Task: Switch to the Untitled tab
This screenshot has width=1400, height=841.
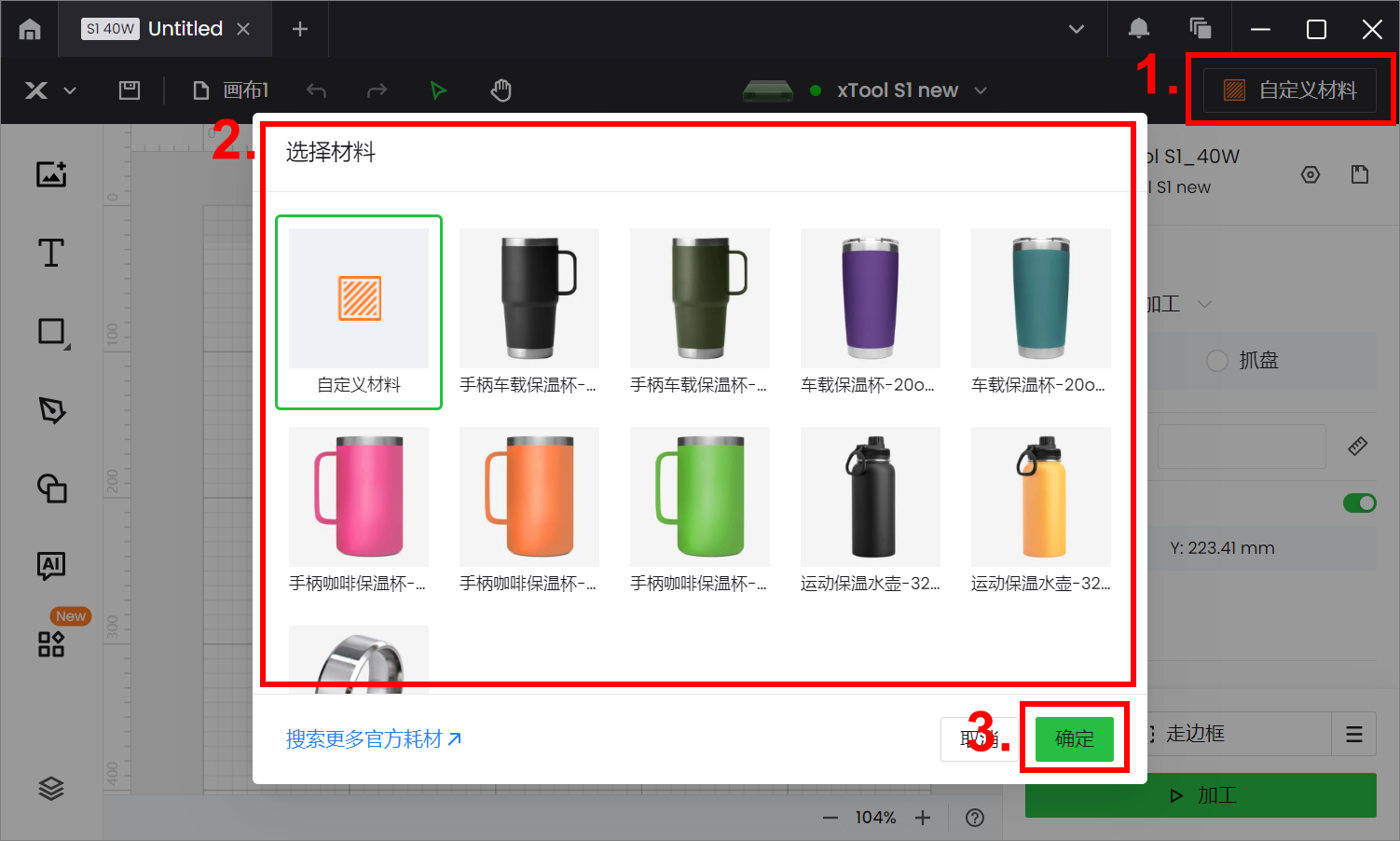Action: pyautogui.click(x=185, y=29)
